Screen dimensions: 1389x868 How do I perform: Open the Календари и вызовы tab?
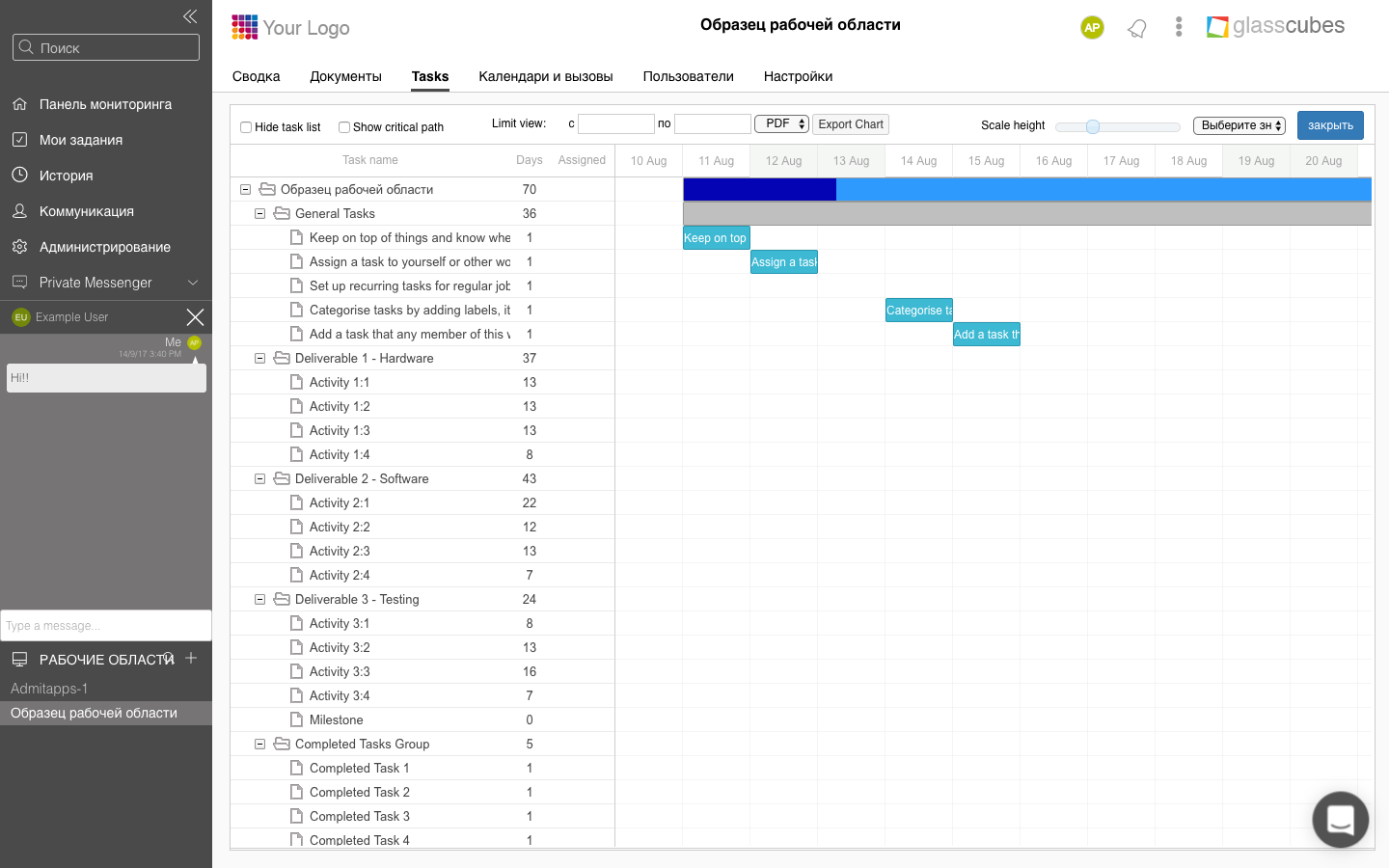click(x=545, y=76)
